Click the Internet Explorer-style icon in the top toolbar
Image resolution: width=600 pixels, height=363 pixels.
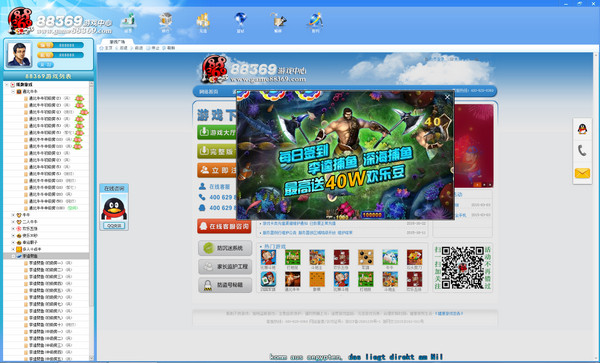point(315,22)
